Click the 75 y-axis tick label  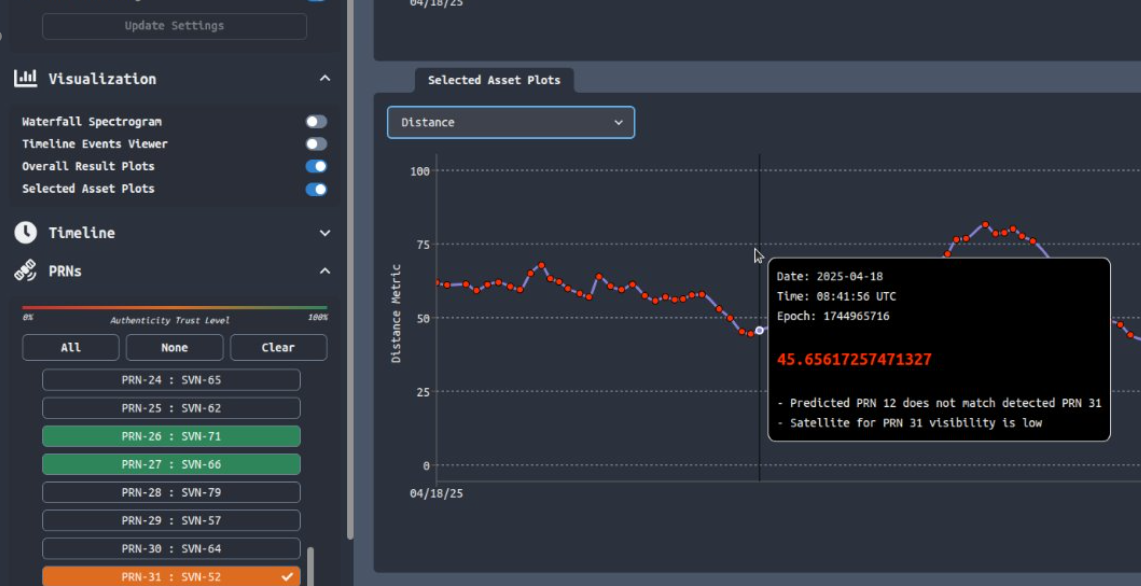point(423,245)
